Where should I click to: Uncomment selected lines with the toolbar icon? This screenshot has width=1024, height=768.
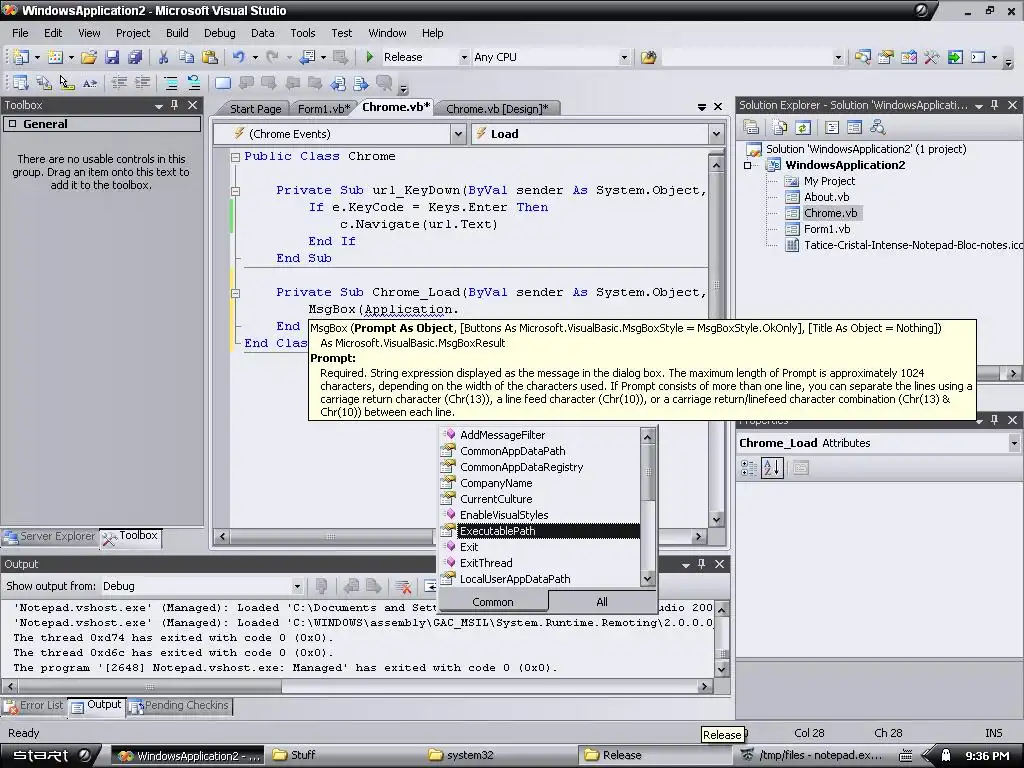[194, 83]
